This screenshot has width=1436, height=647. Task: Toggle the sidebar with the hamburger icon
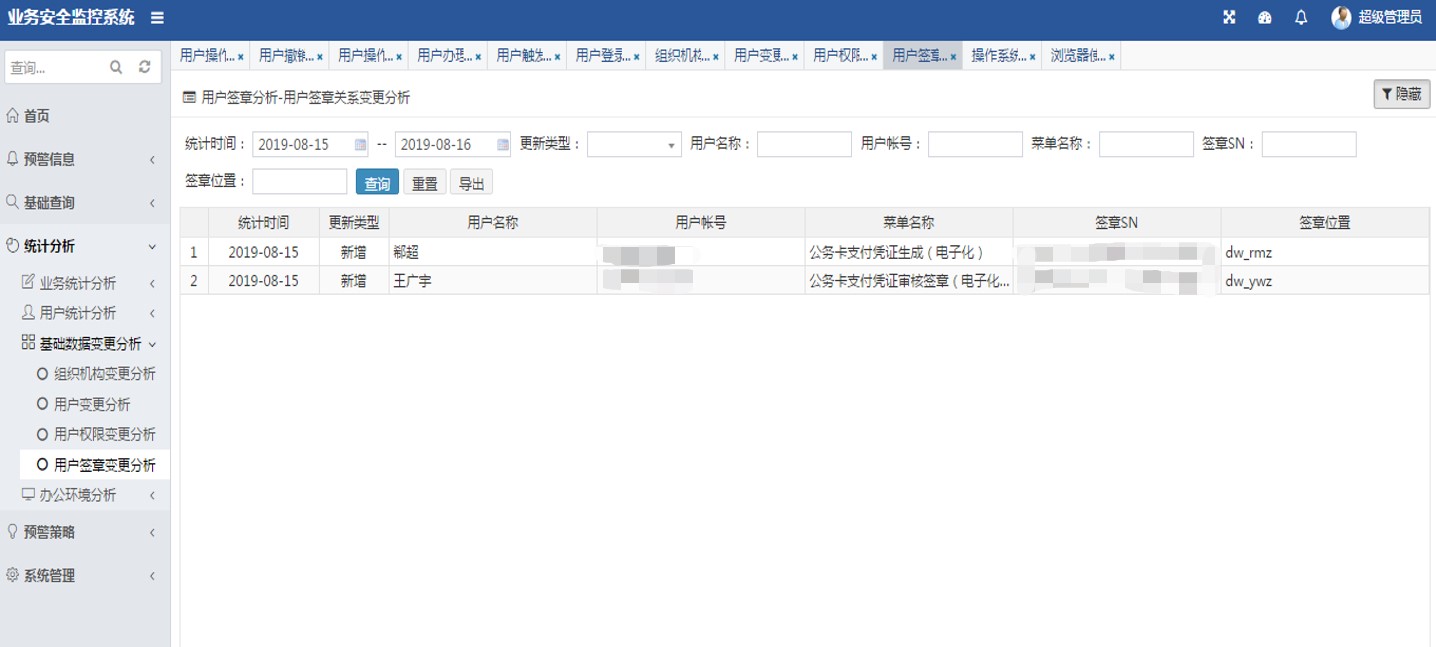point(158,18)
